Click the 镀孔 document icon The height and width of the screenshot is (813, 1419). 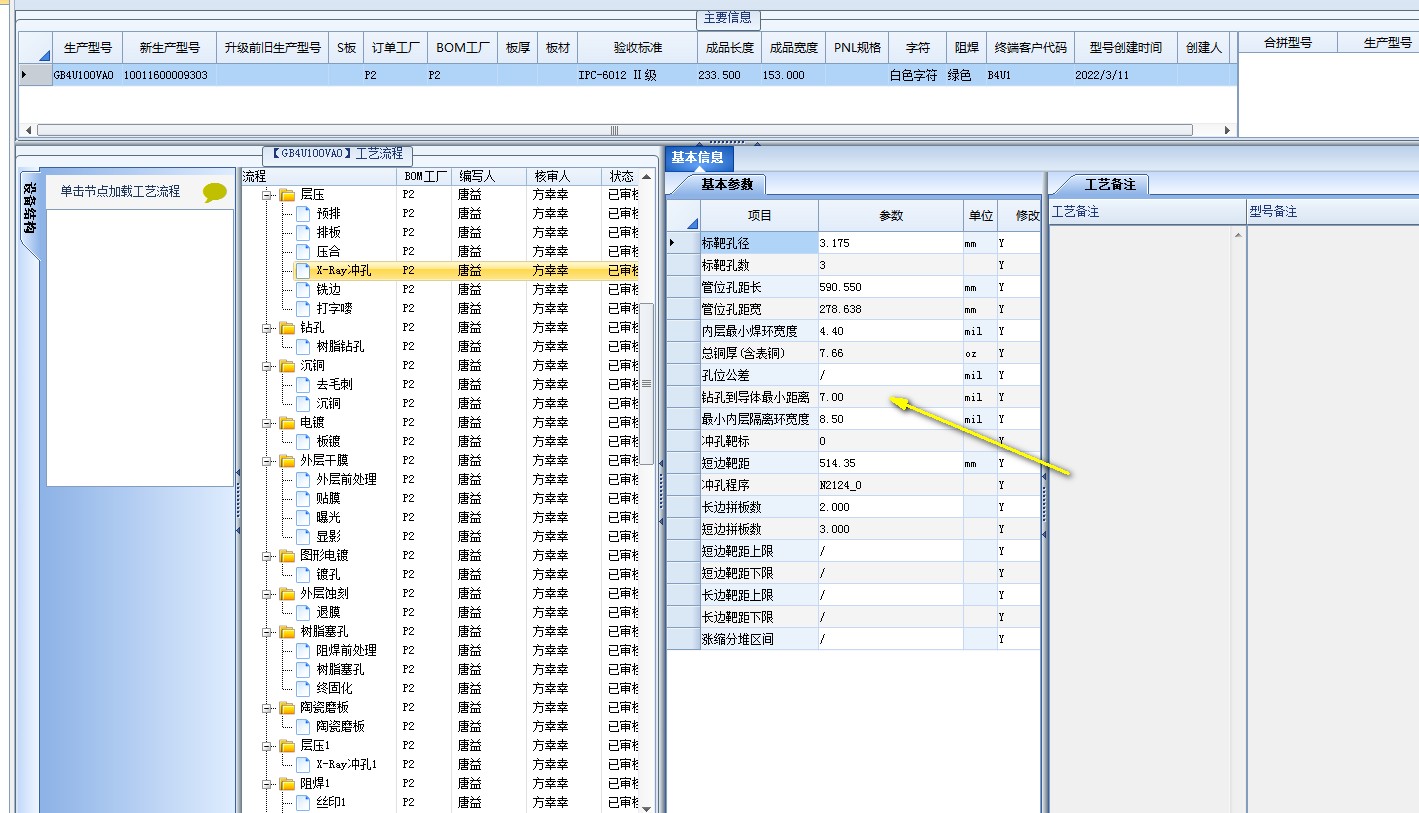tap(303, 575)
